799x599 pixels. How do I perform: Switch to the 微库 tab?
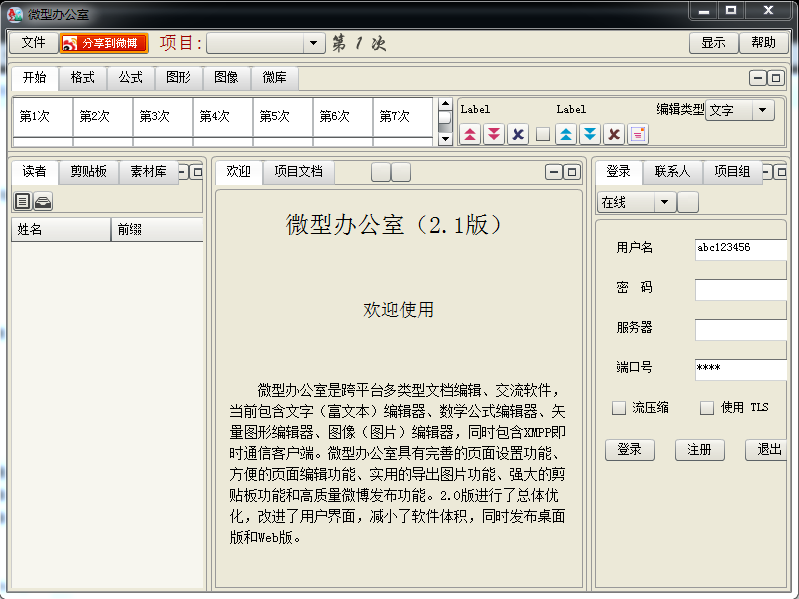pyautogui.click(x=274, y=78)
